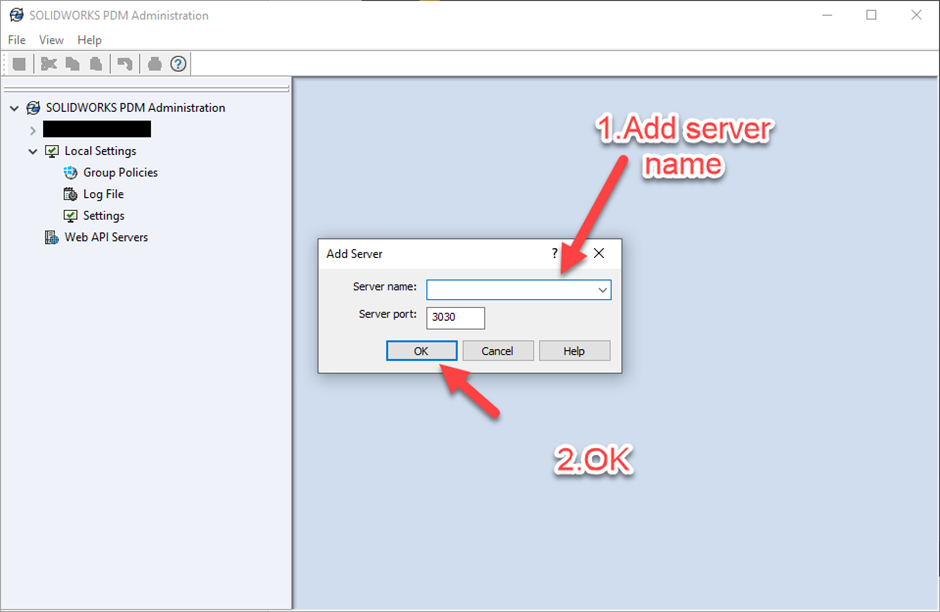The width and height of the screenshot is (940, 612).
Task: Click the 'Server name:' label
Action: coord(384,287)
